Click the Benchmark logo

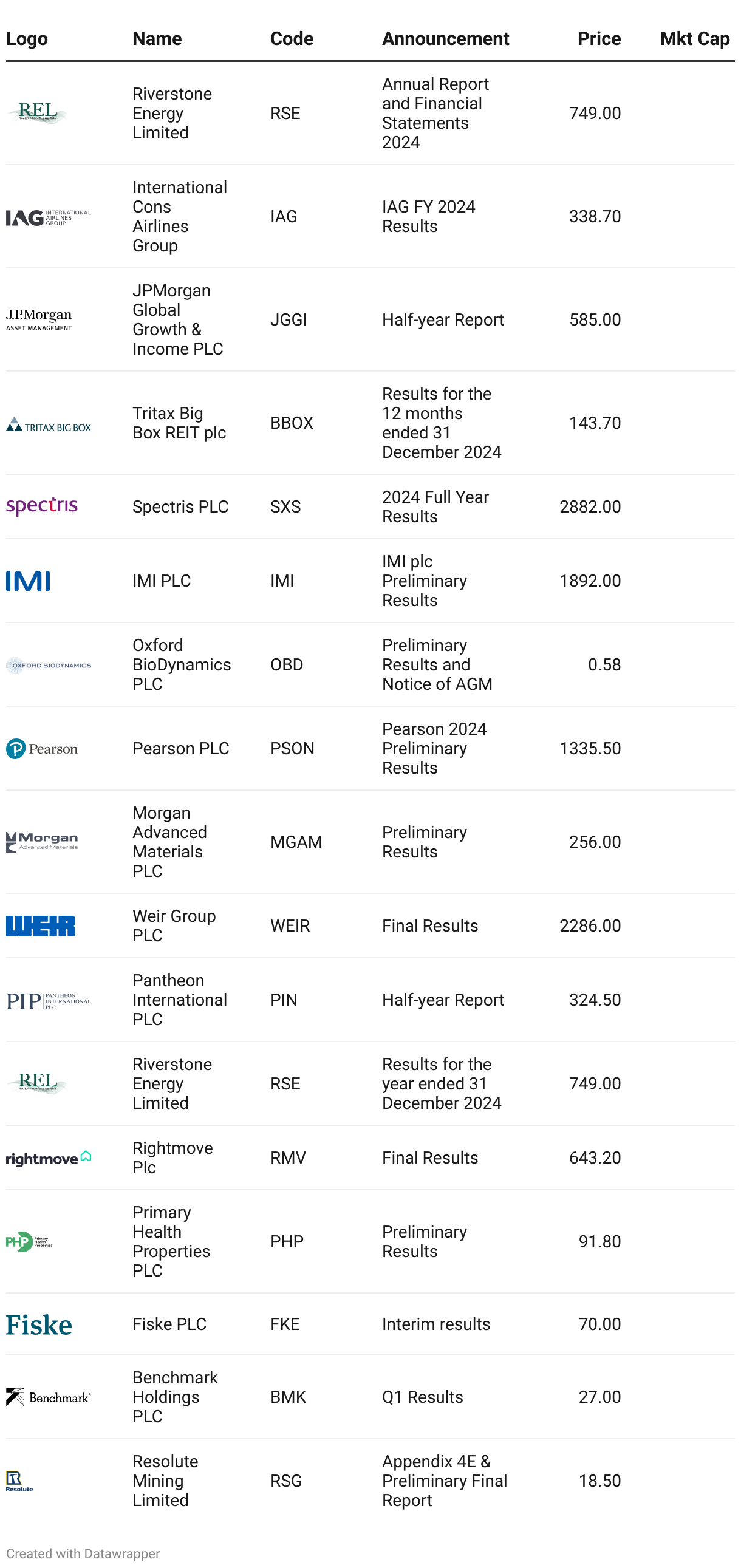48,1397
